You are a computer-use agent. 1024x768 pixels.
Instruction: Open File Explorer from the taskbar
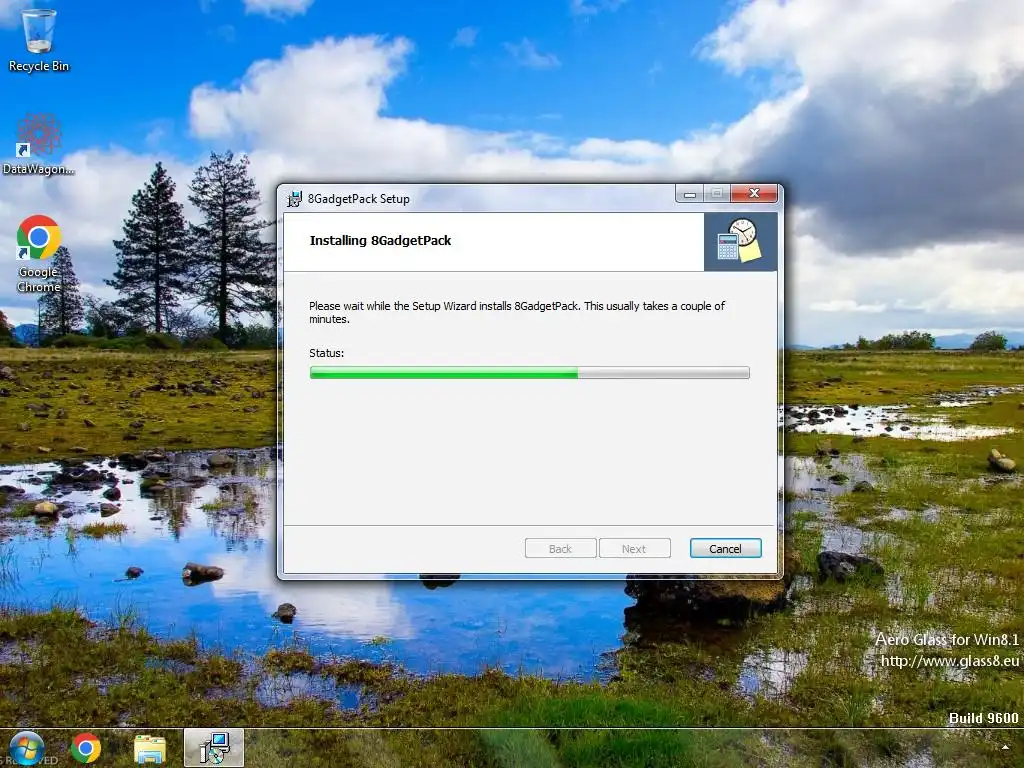pyautogui.click(x=150, y=749)
